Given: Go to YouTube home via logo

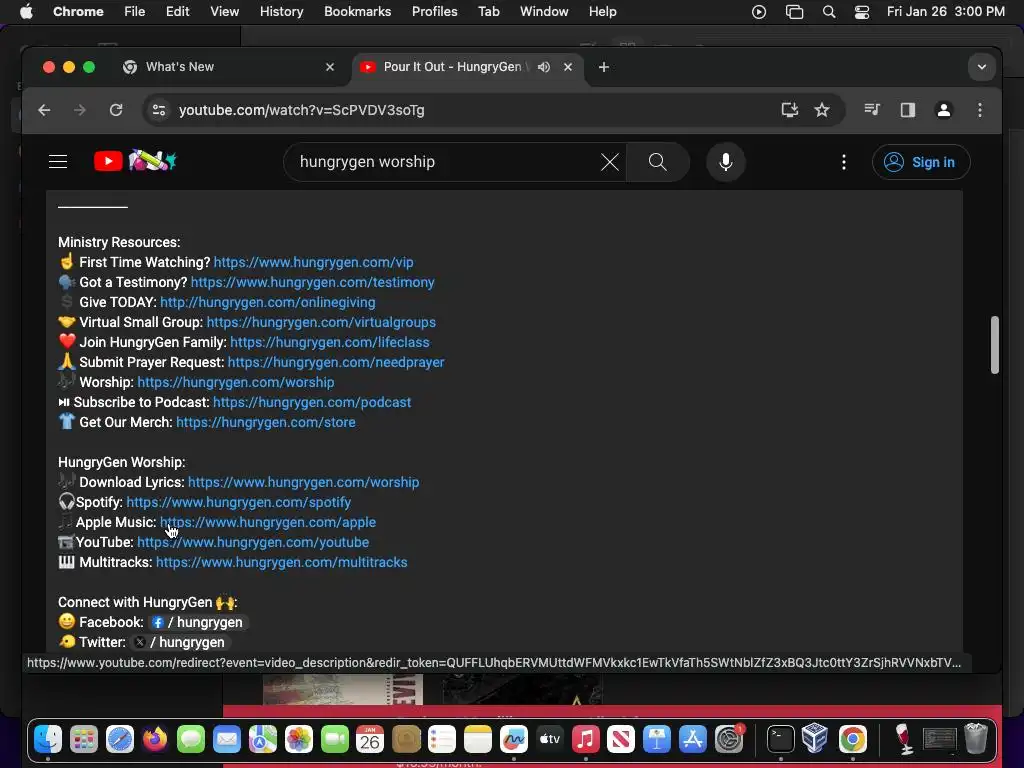Looking at the screenshot, I should pos(135,161).
